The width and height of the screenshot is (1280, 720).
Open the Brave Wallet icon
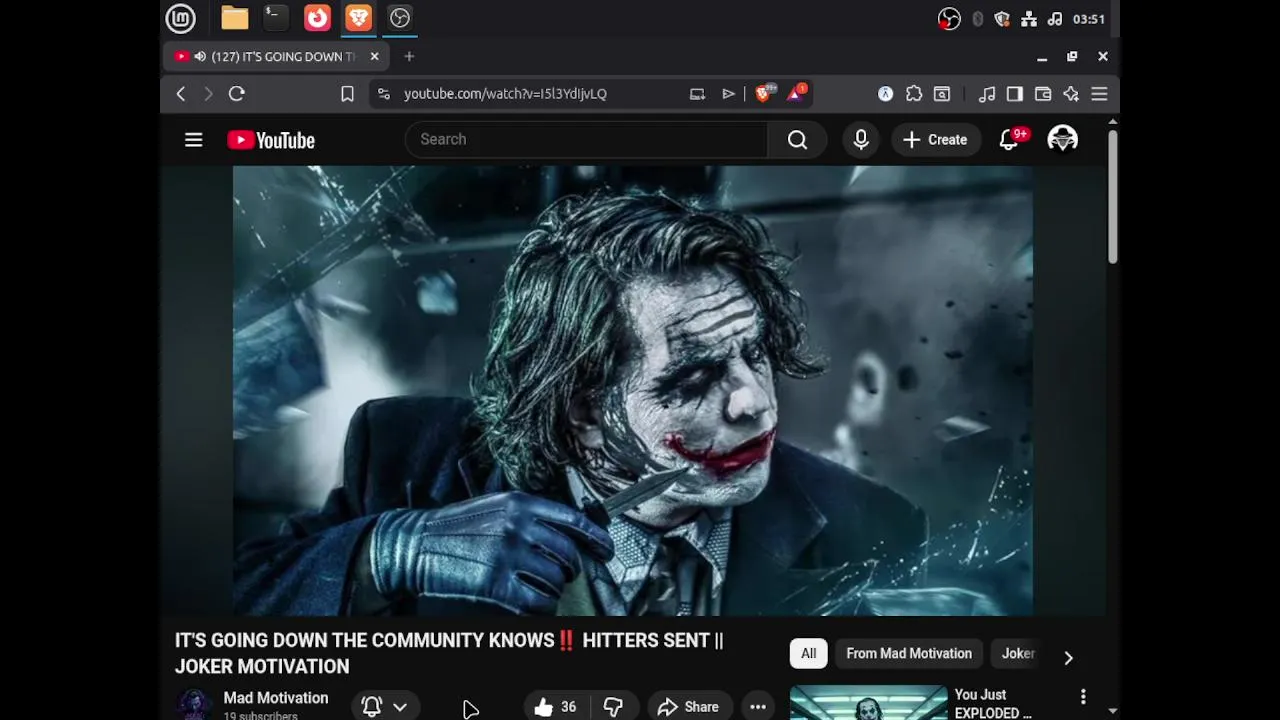1043,94
